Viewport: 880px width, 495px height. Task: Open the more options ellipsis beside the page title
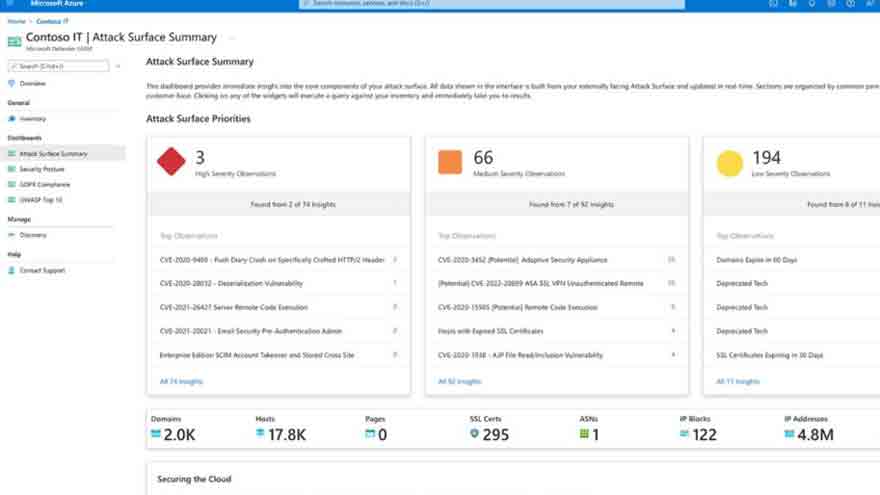231,38
